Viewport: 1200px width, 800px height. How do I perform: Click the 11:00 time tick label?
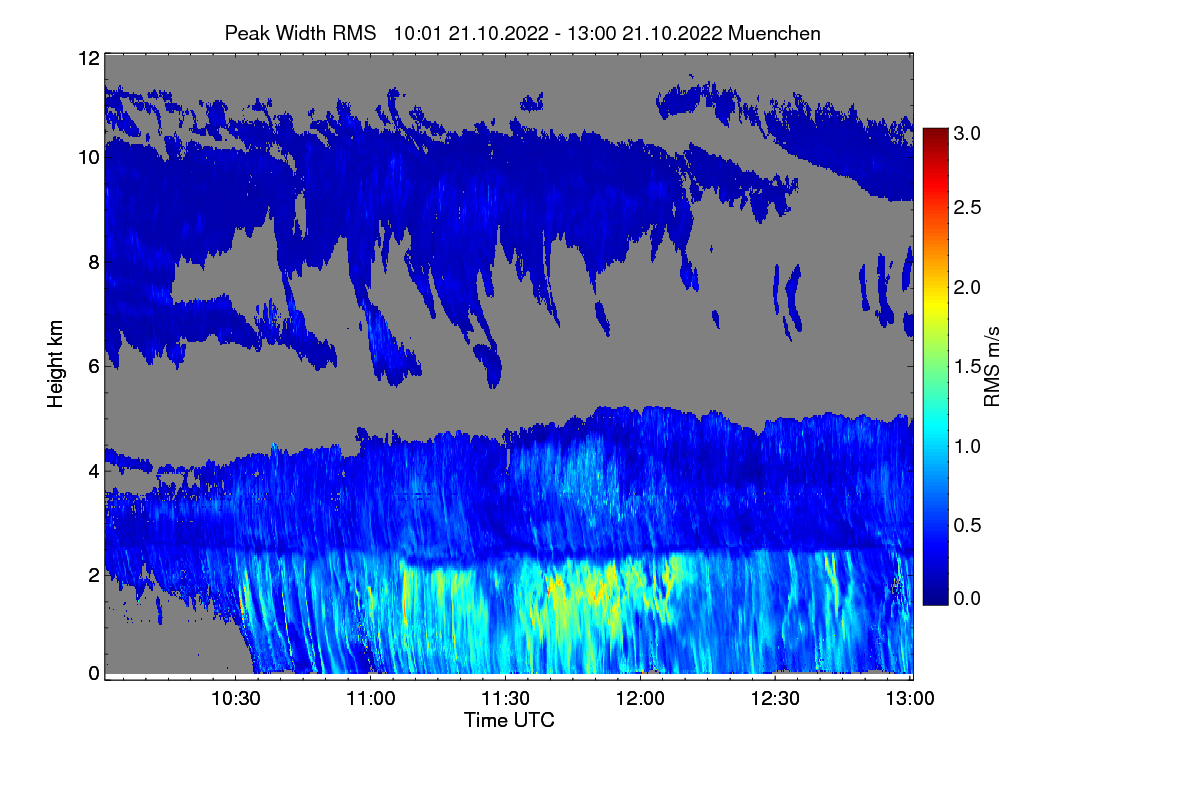tap(371, 699)
